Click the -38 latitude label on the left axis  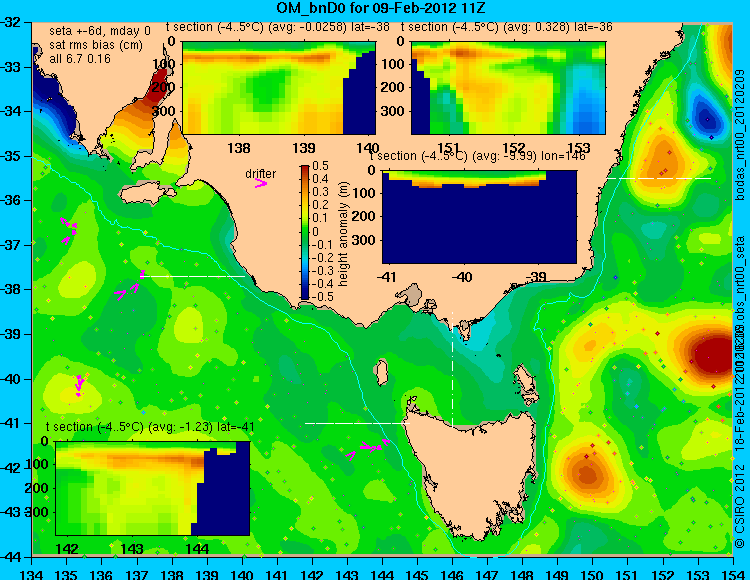click(12, 289)
